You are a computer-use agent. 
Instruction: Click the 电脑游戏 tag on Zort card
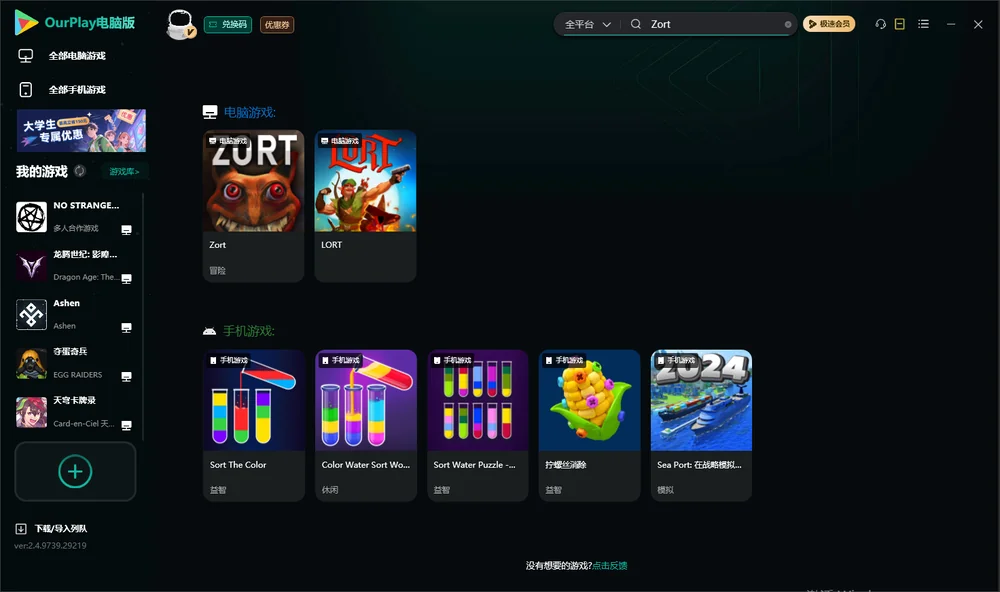[228, 140]
